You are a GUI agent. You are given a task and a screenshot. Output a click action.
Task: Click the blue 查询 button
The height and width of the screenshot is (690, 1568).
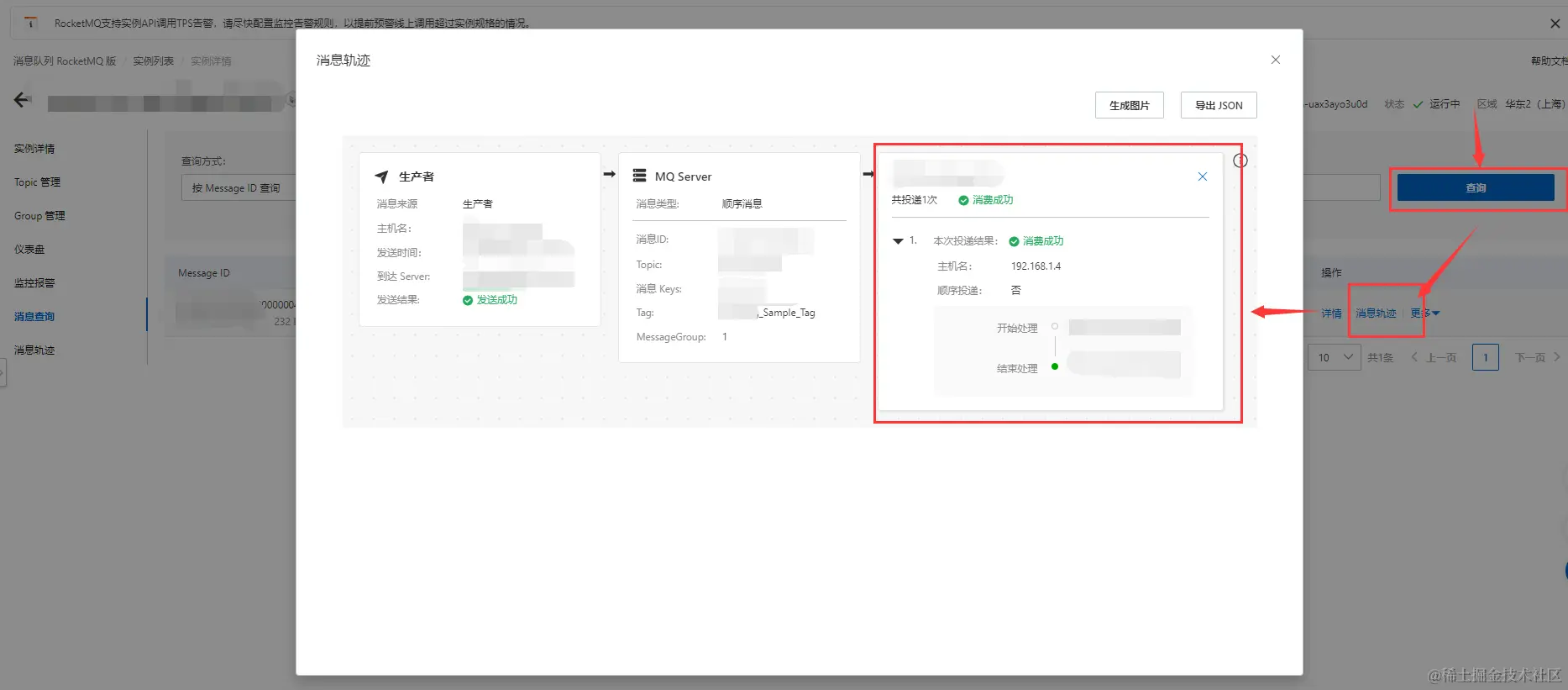(x=1476, y=188)
